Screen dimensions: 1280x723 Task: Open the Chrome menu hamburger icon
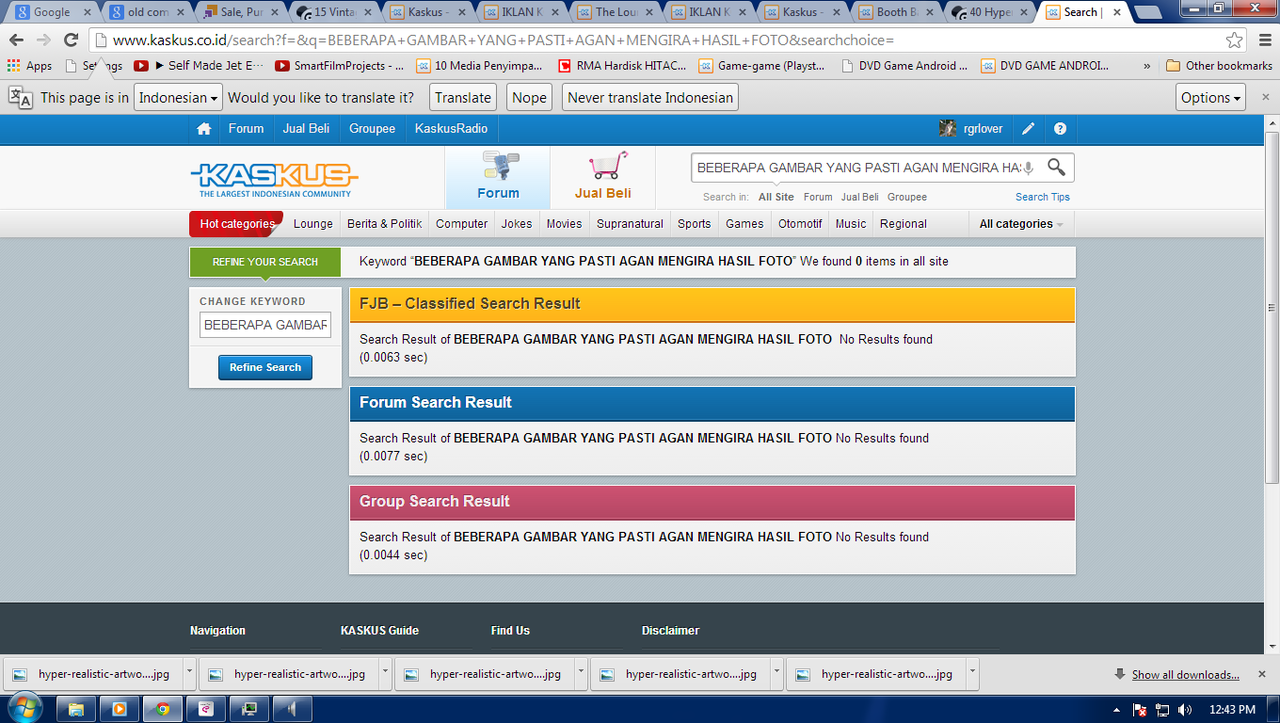pos(1263,40)
